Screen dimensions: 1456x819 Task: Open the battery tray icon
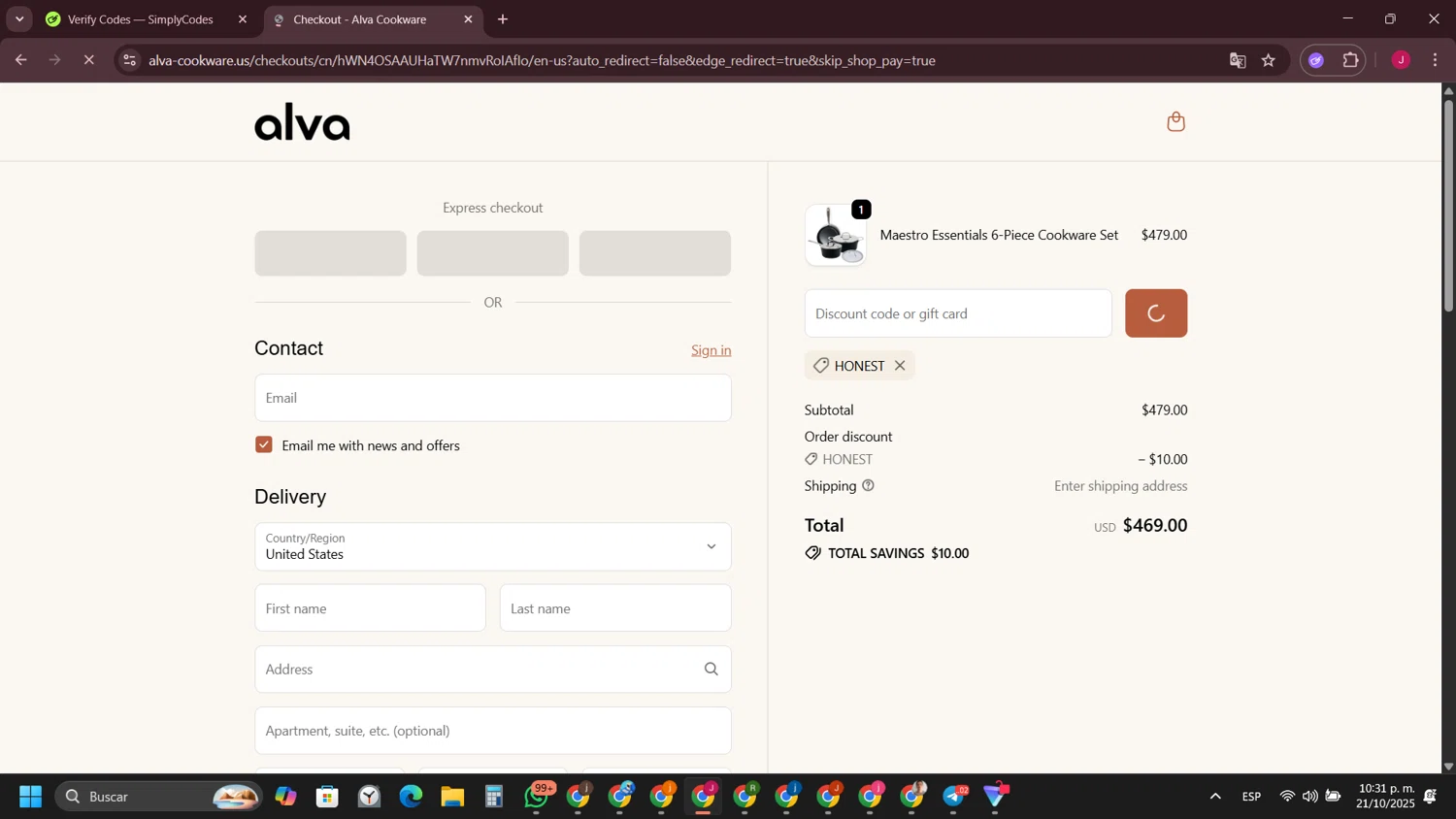1334,797
